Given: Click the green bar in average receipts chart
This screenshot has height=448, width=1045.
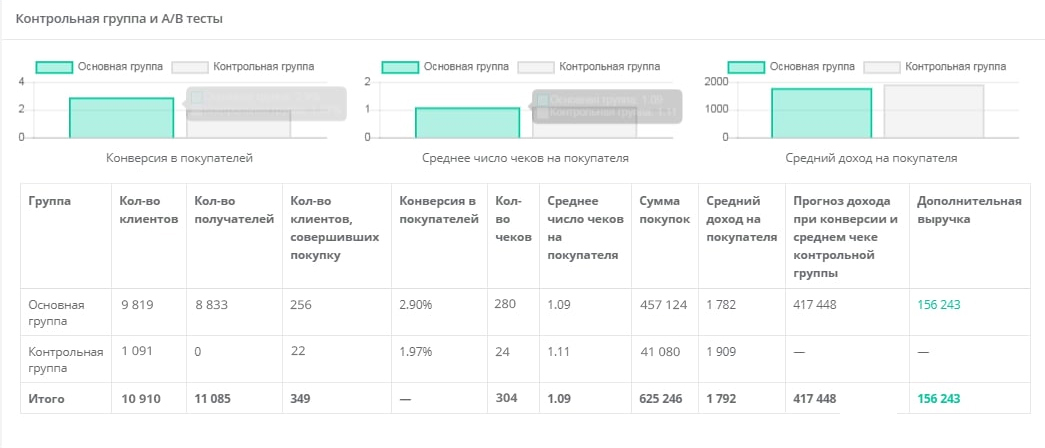Looking at the screenshot, I should click(467, 122).
